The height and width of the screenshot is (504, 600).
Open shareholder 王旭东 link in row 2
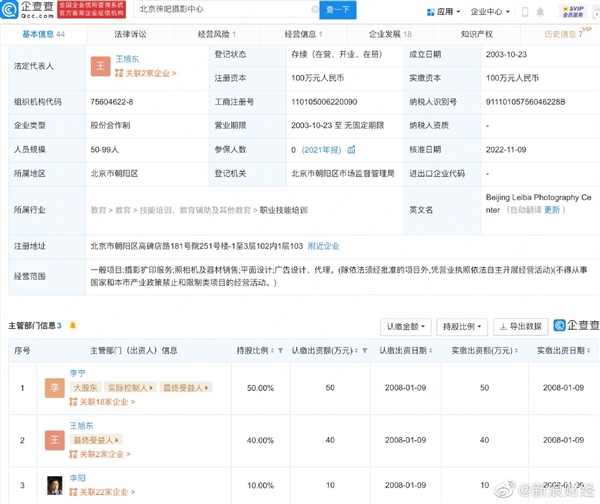pyautogui.click(x=81, y=426)
